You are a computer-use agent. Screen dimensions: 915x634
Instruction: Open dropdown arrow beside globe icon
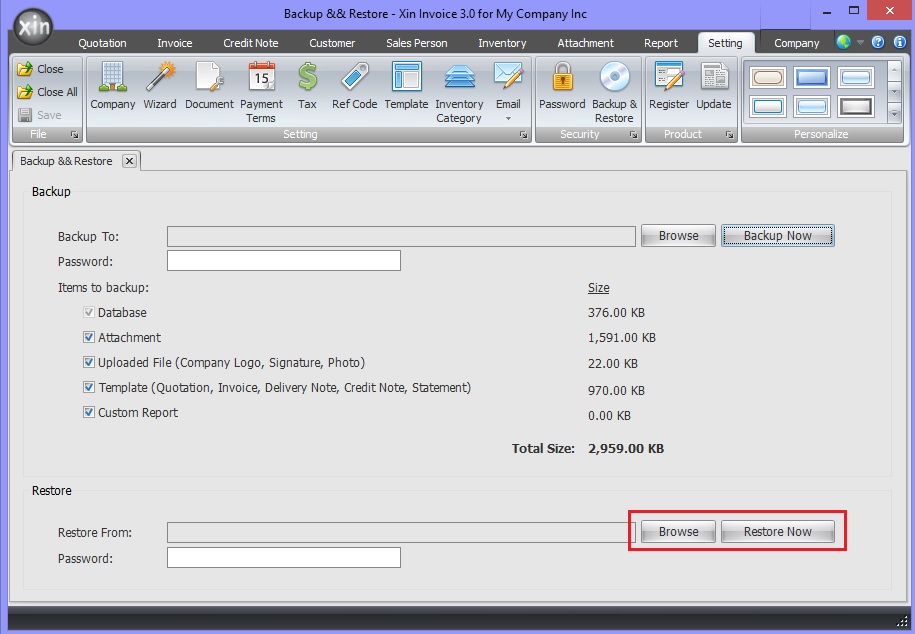click(860, 42)
